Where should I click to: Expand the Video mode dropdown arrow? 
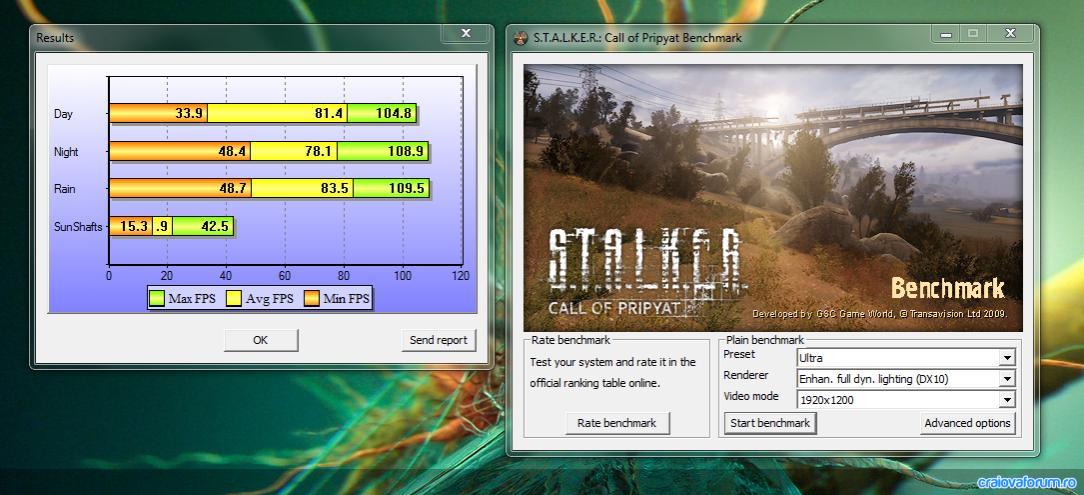coord(1007,400)
